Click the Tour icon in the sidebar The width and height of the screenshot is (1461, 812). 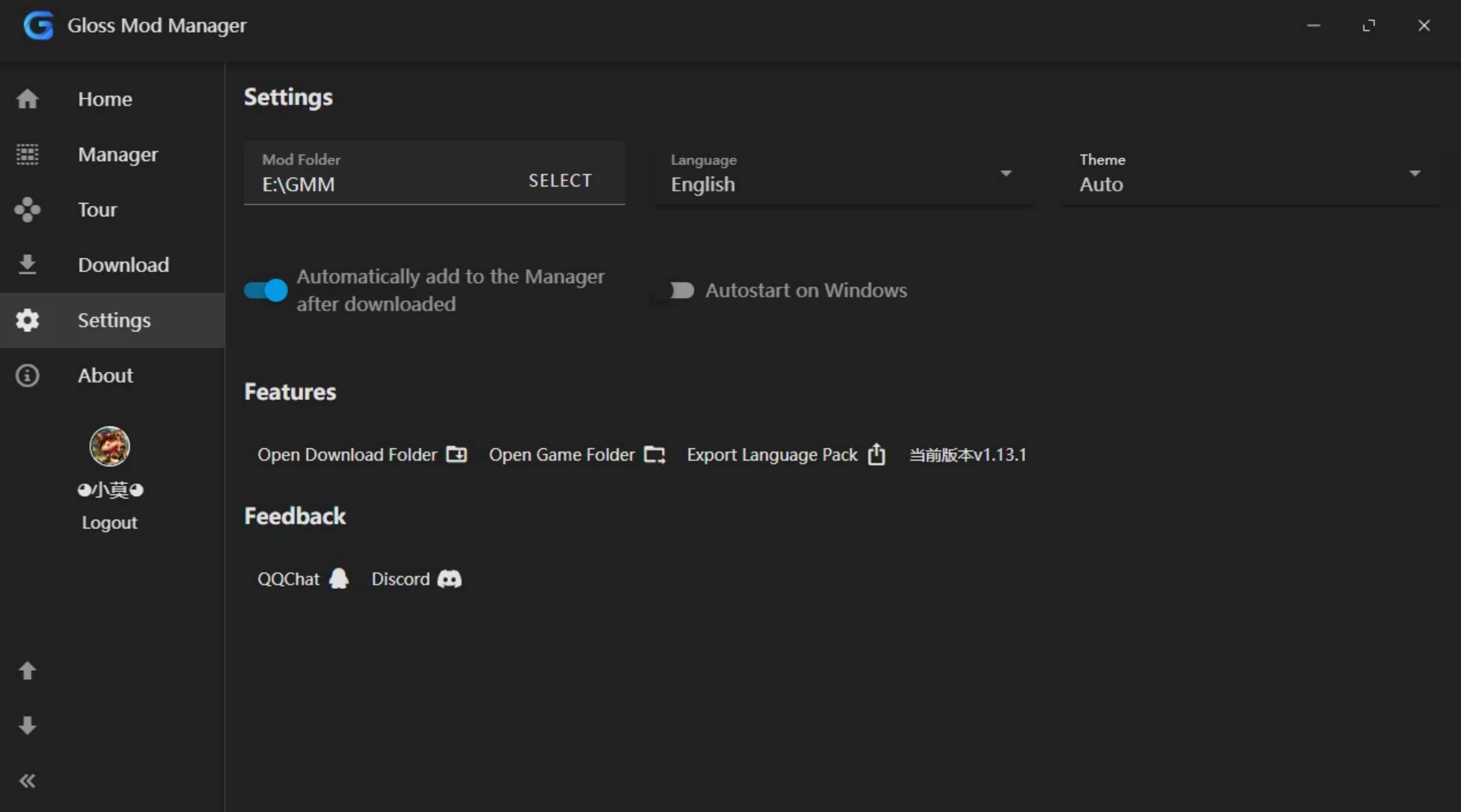coord(27,210)
